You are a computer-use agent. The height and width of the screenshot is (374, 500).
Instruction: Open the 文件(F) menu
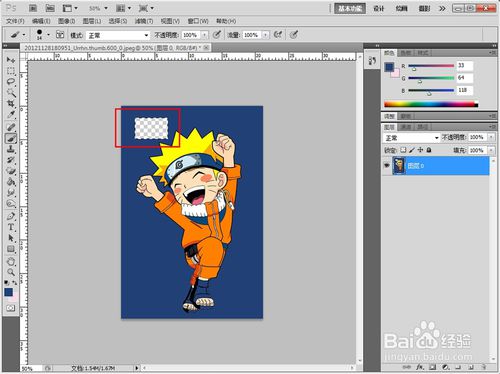(15, 21)
